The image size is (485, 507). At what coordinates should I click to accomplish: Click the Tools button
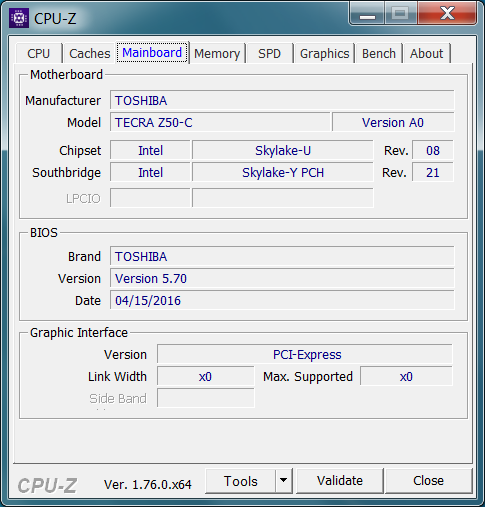(241, 481)
